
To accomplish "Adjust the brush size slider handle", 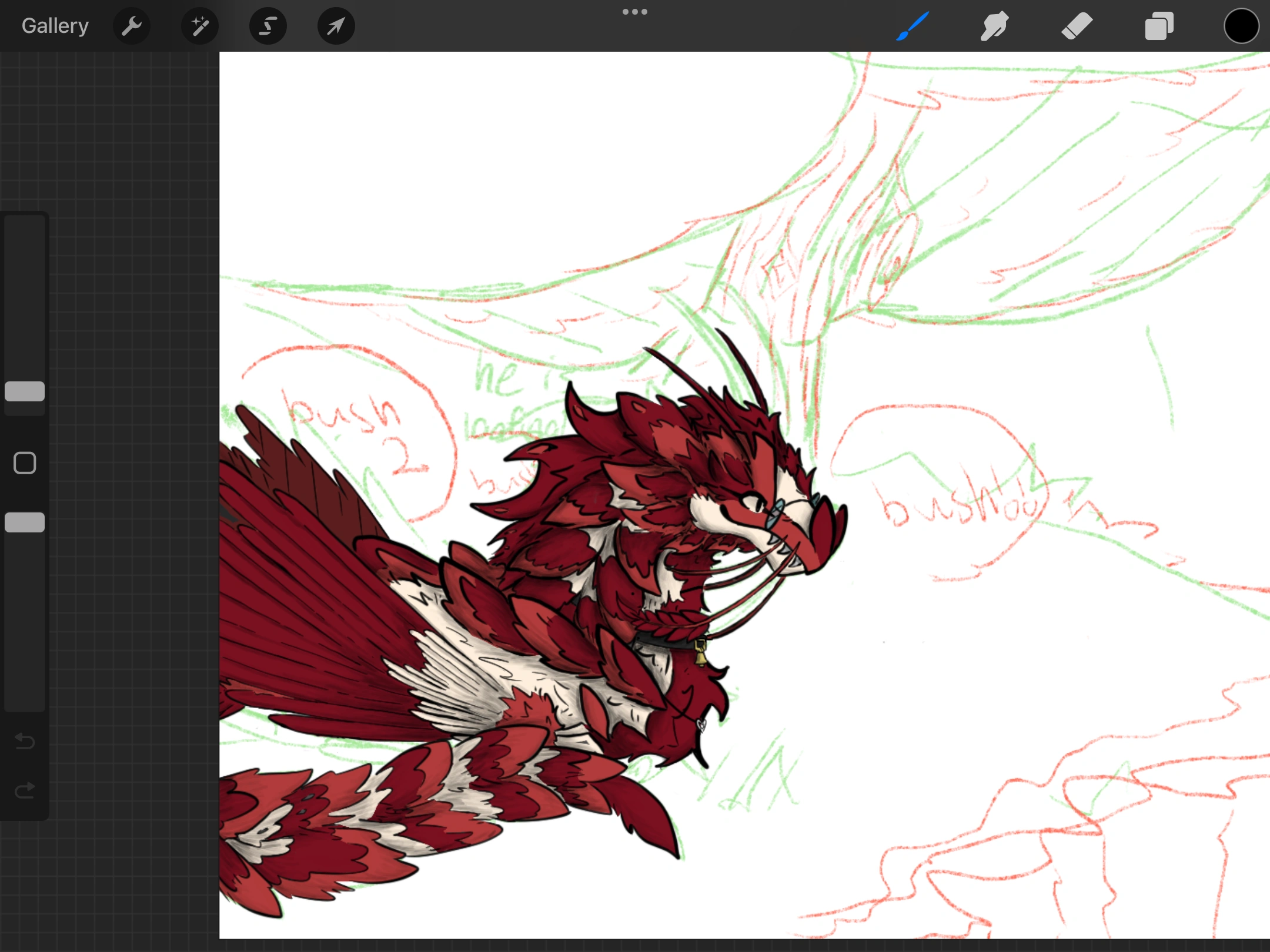I will (25, 391).
